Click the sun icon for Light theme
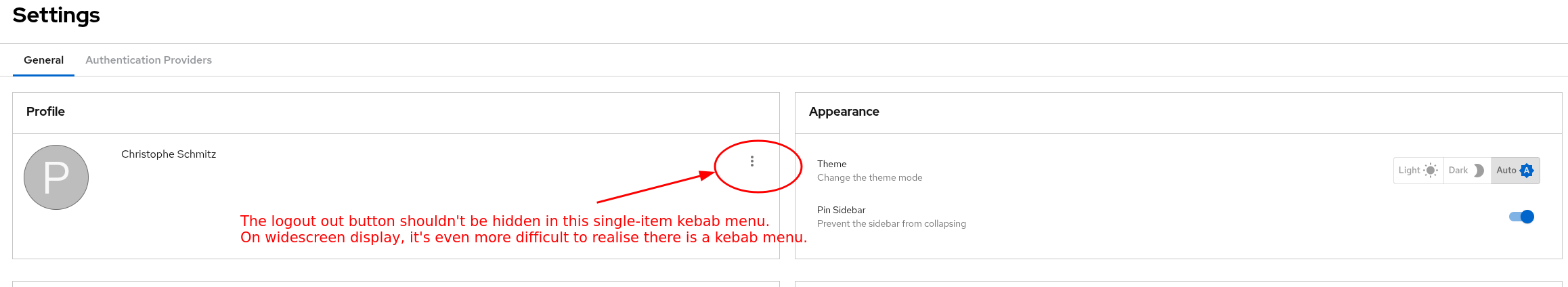Screen dimensions: 1568x287 [x=1430, y=171]
